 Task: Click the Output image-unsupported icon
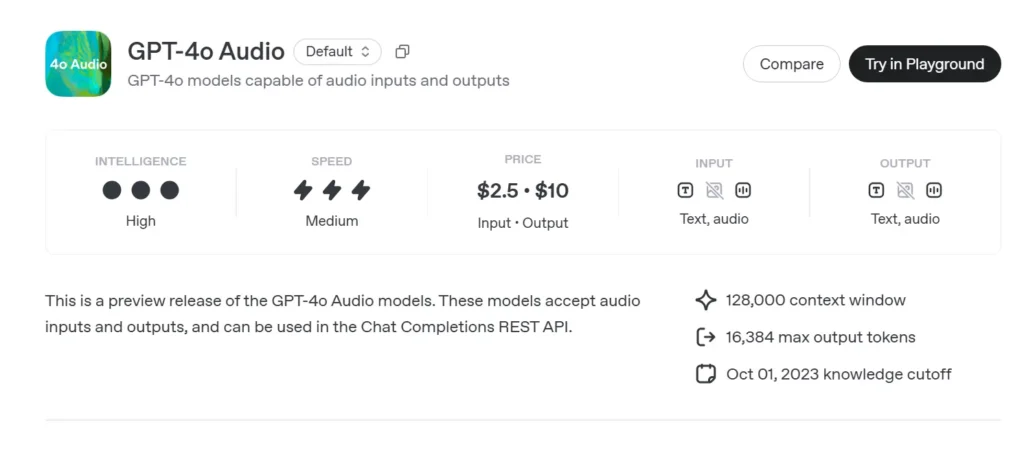coord(905,190)
